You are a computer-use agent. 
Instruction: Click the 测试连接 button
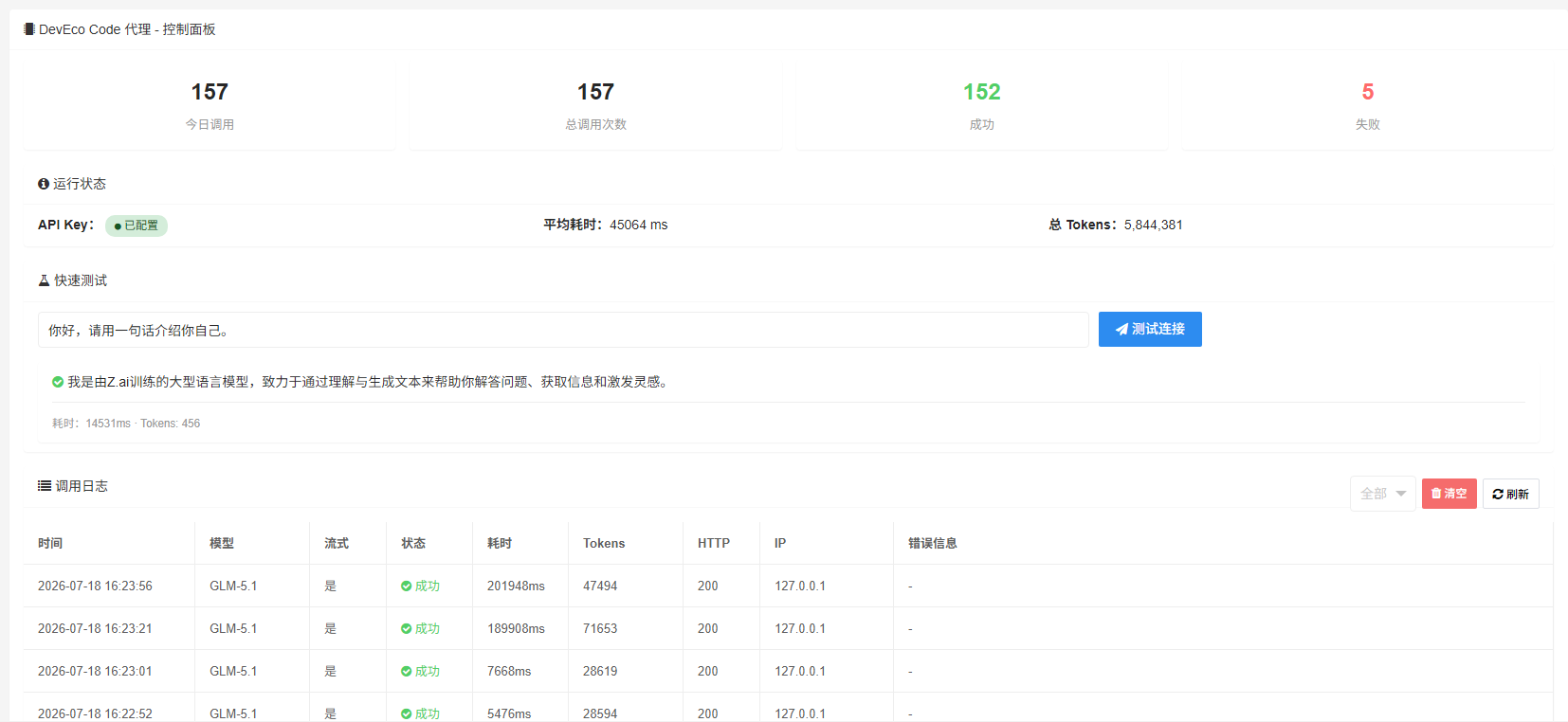(1150, 329)
